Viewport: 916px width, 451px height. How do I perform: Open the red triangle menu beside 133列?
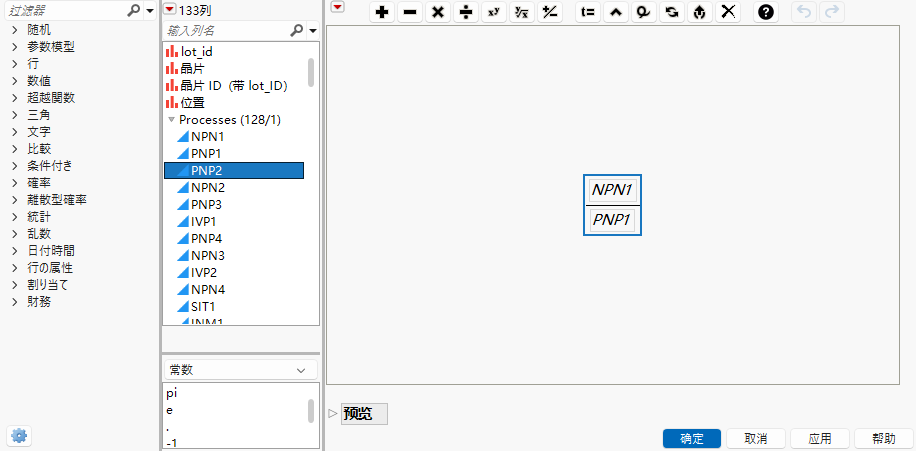point(169,9)
